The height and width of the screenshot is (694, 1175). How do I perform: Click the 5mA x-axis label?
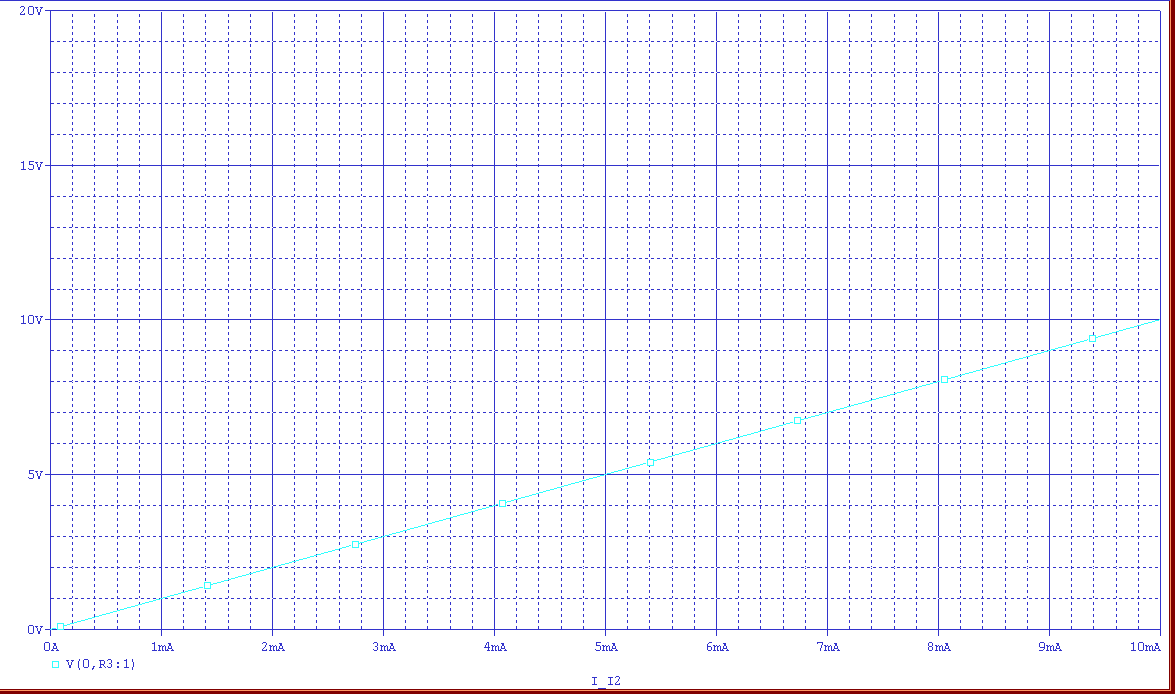pyautogui.click(x=605, y=647)
